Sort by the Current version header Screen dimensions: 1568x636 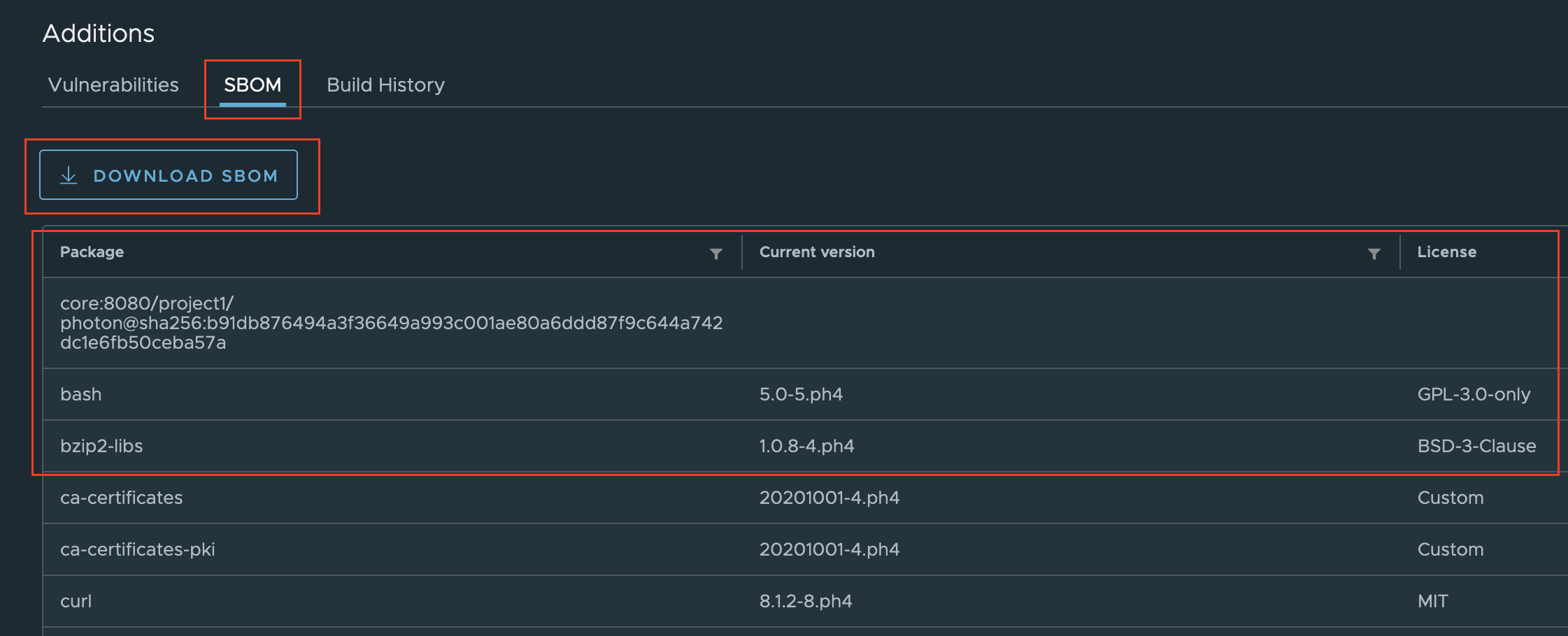(x=817, y=252)
